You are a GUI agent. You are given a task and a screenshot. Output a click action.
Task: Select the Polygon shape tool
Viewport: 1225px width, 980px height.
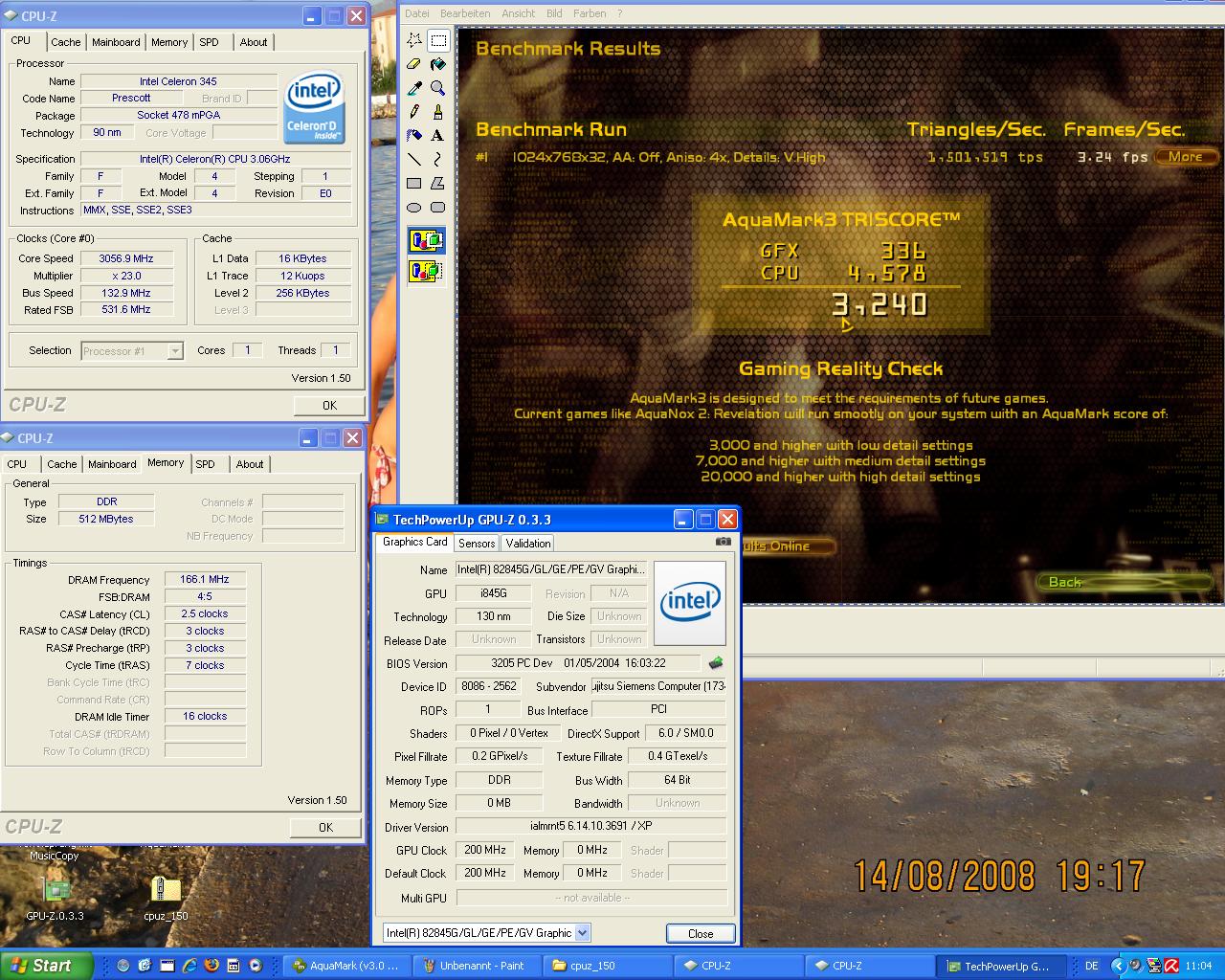click(438, 184)
